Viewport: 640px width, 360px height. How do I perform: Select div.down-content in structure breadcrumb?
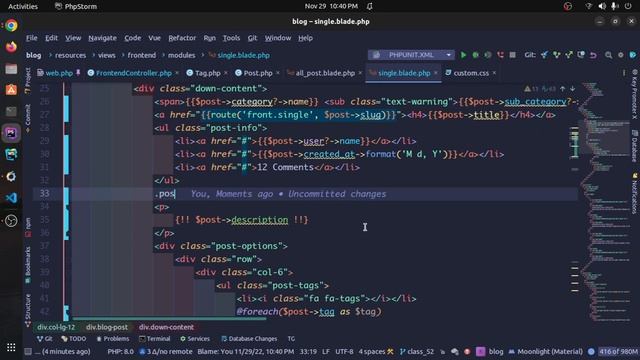[x=166, y=327]
